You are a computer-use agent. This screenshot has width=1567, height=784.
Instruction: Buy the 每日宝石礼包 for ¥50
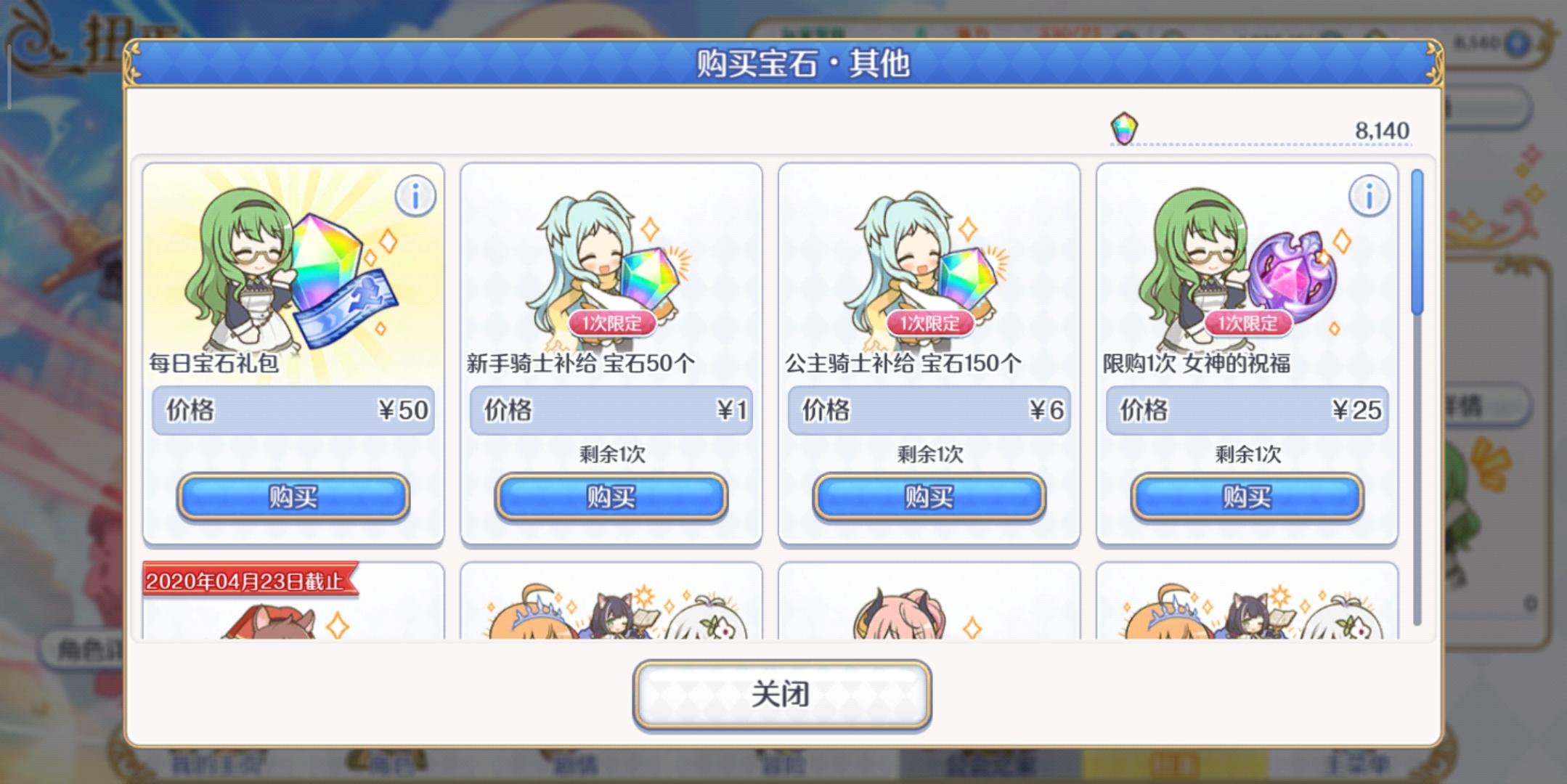293,497
